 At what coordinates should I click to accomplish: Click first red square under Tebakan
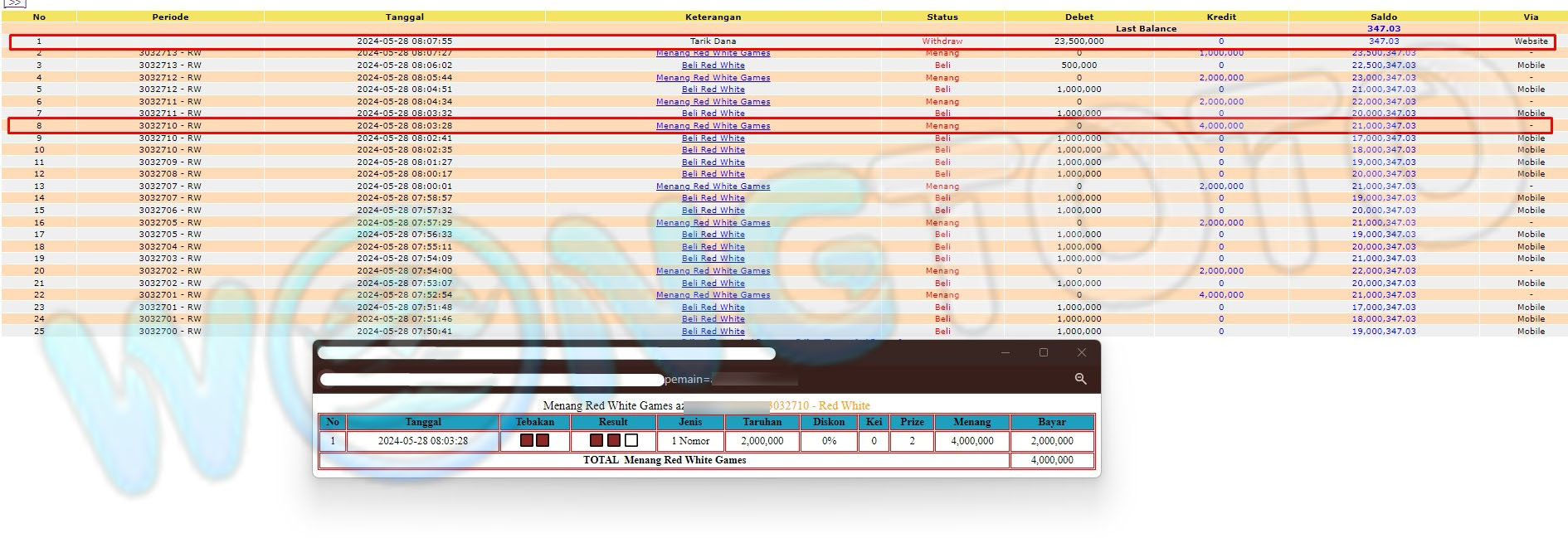(526, 441)
